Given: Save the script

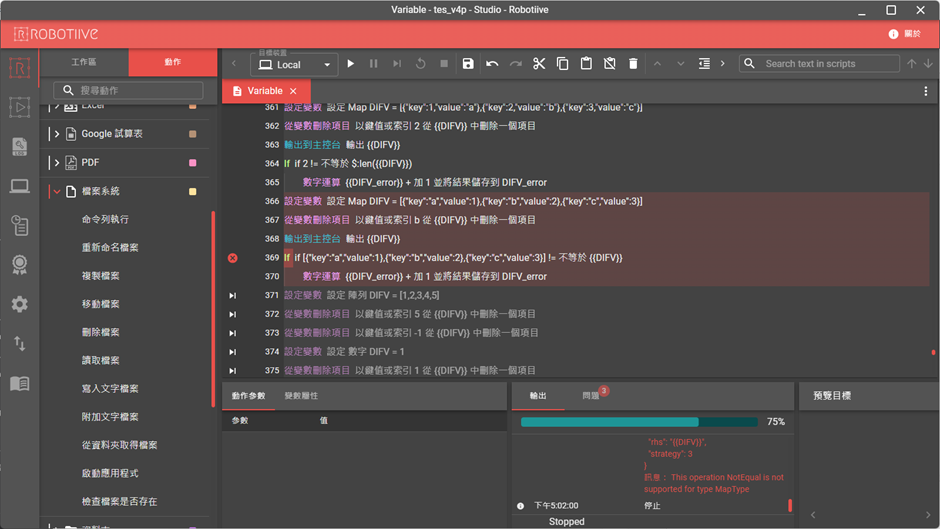Looking at the screenshot, I should (468, 64).
